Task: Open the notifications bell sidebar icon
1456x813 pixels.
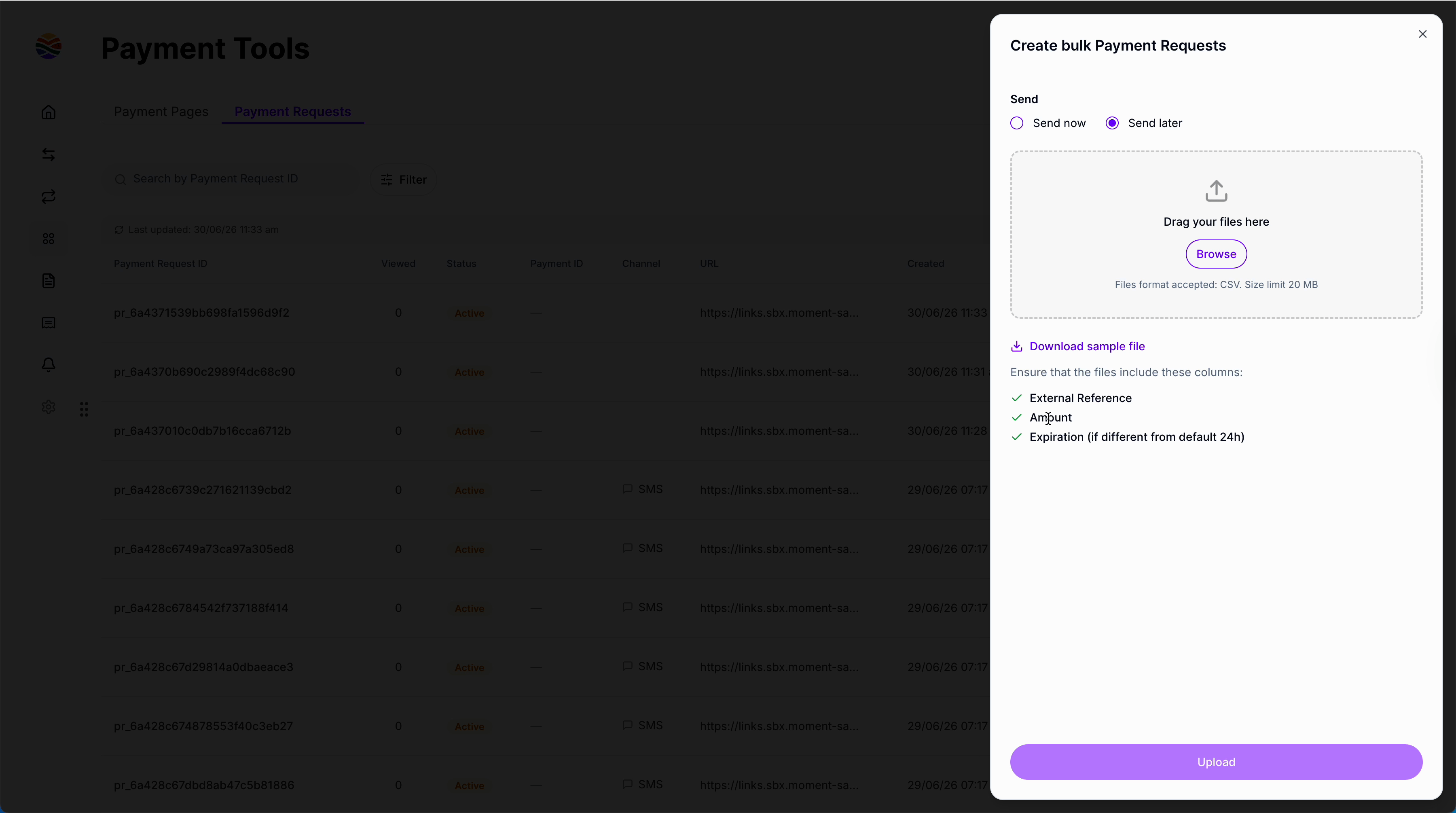Action: pyautogui.click(x=49, y=365)
